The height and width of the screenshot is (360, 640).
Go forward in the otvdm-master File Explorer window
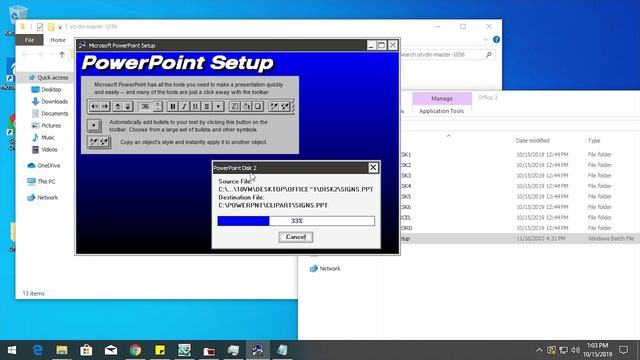coord(40,54)
